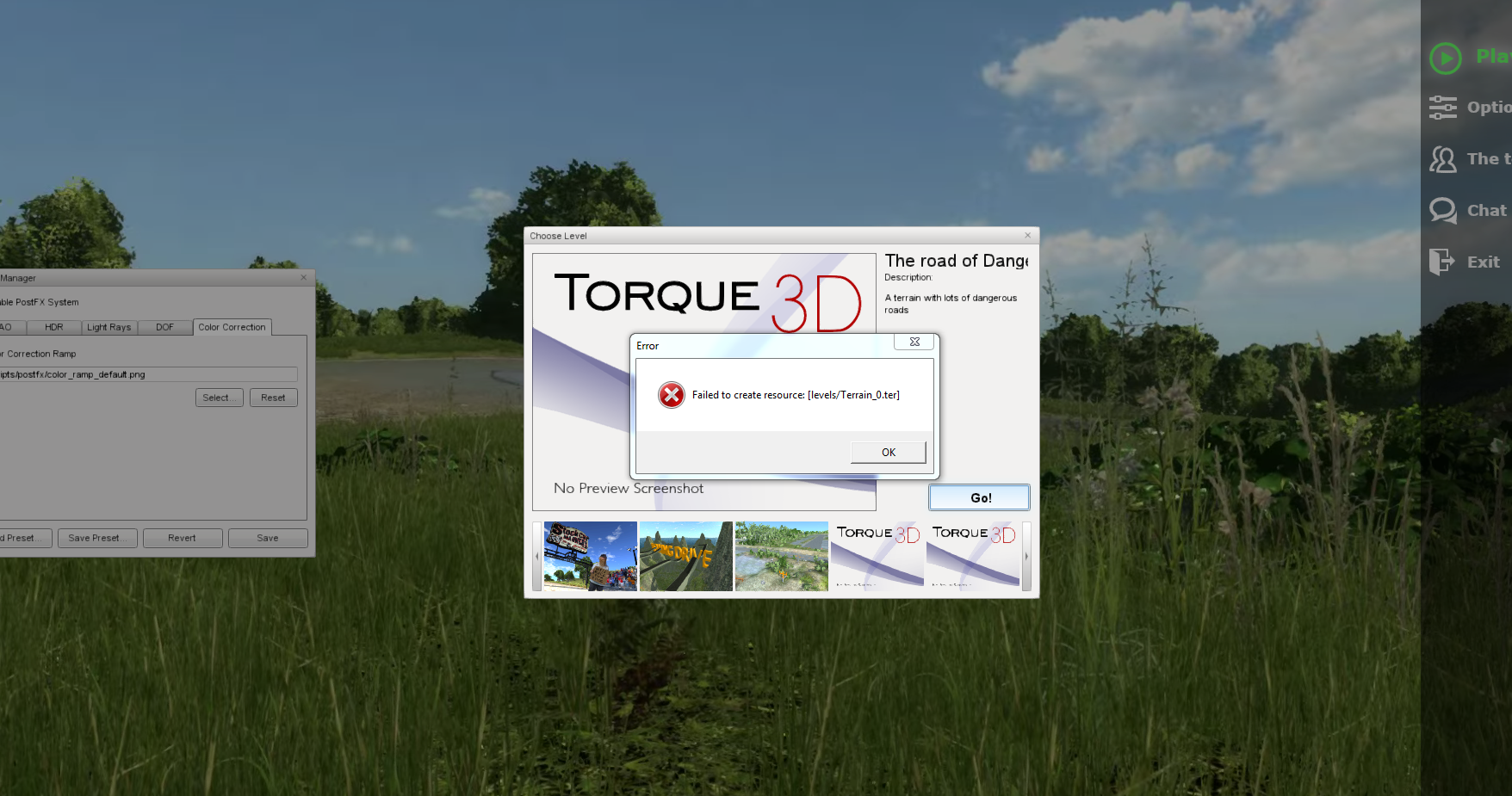Click the color_ramp_default.png path field
The height and width of the screenshot is (796, 1512).
tap(147, 374)
